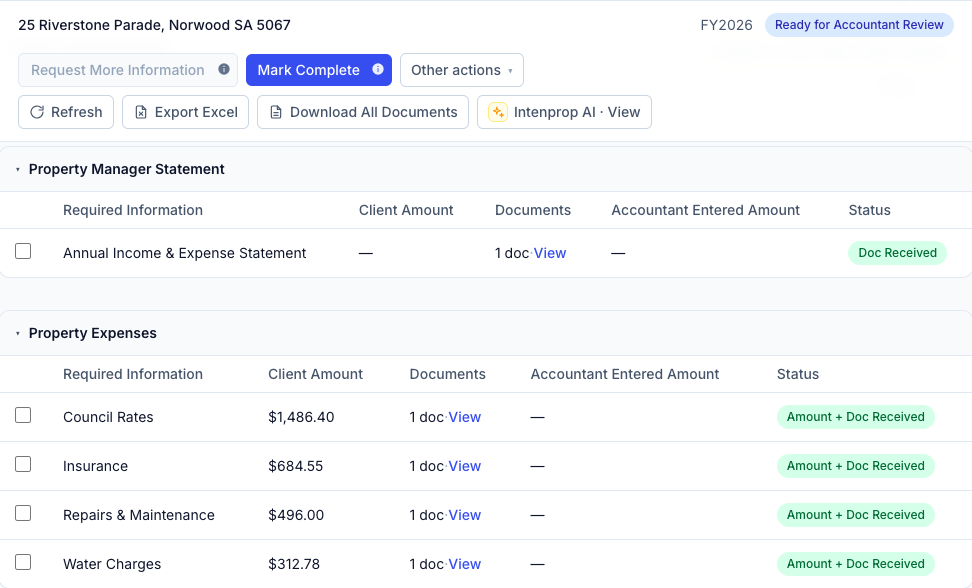Viewport: 972px width, 588px height.
Task: Click the Export Excel button
Action: (x=185, y=112)
